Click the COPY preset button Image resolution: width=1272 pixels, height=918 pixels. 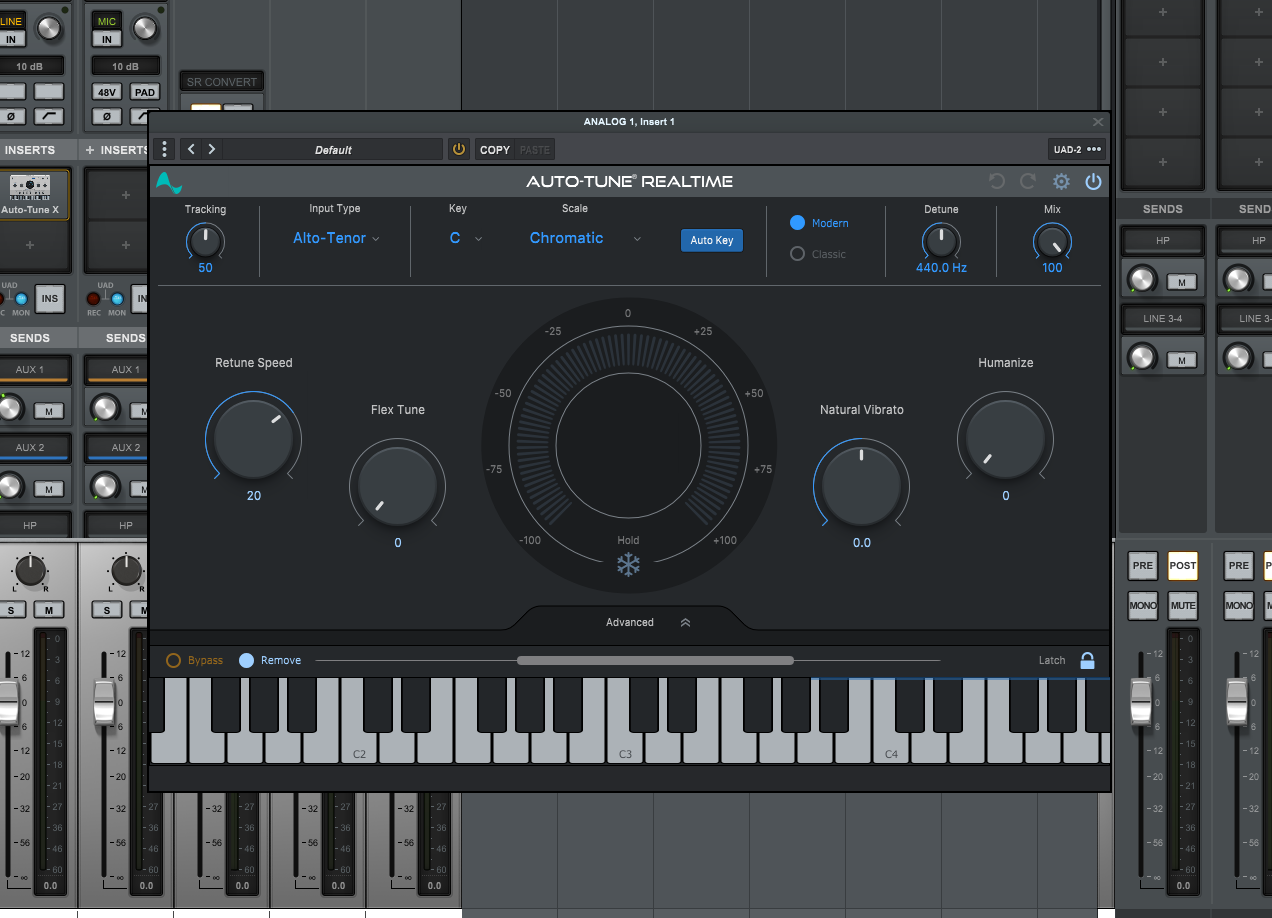tap(494, 148)
